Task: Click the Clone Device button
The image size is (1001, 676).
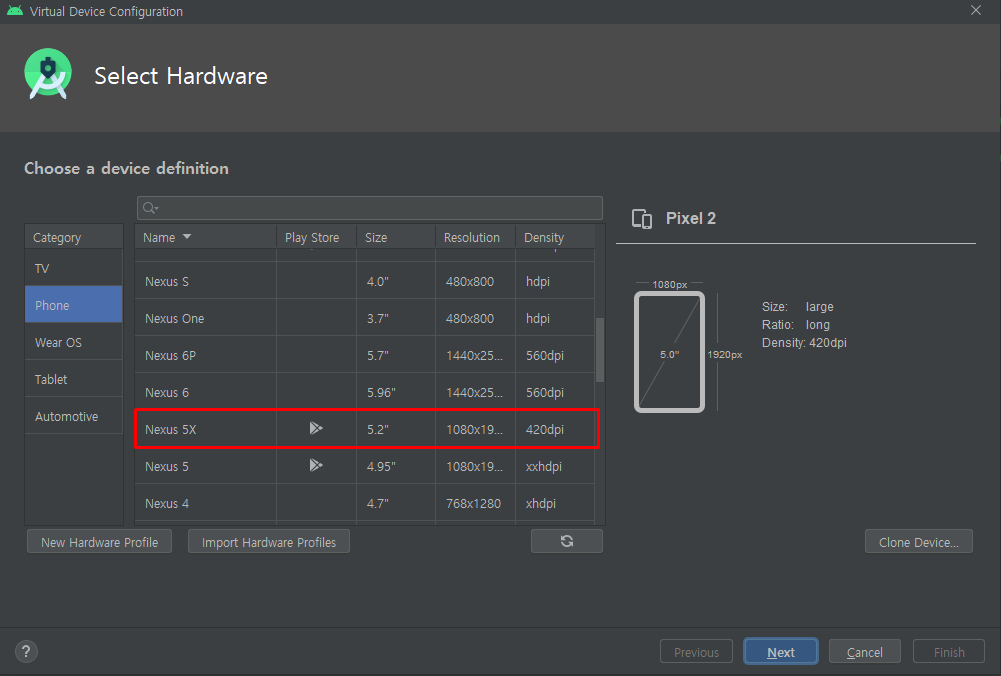Action: click(919, 542)
